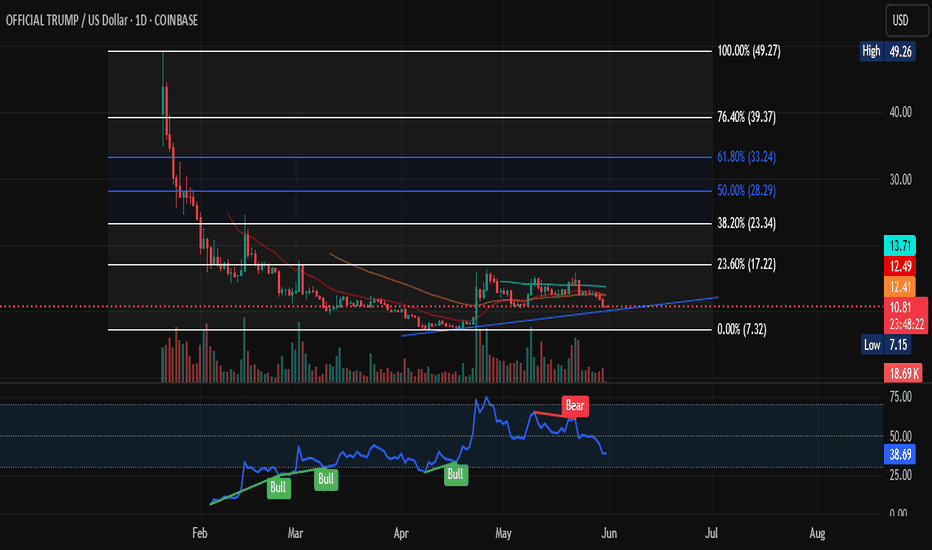Click the Bull label below April

click(x=455, y=474)
